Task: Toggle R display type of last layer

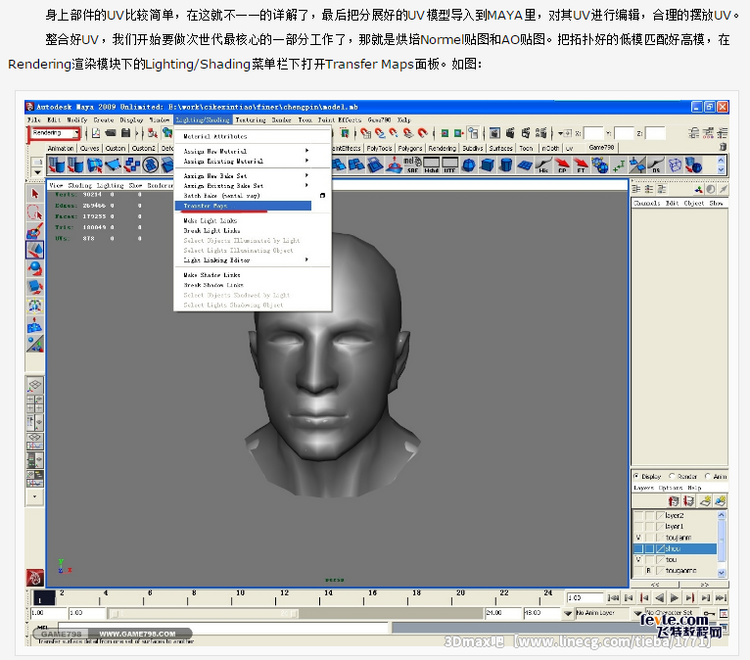Action: point(649,571)
